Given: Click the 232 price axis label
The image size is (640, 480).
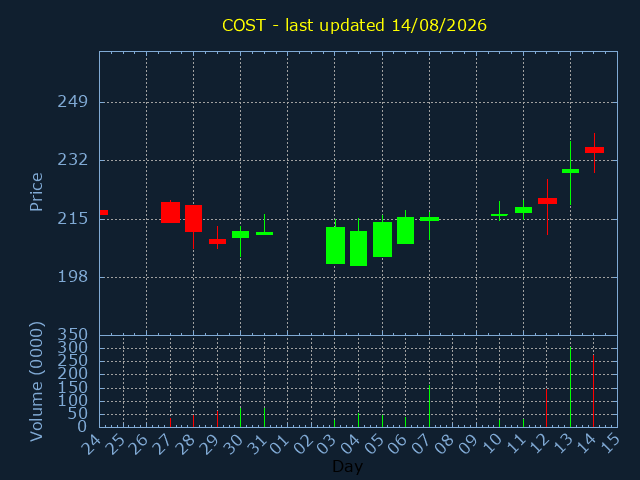Looking at the screenshot, I should point(73,160).
